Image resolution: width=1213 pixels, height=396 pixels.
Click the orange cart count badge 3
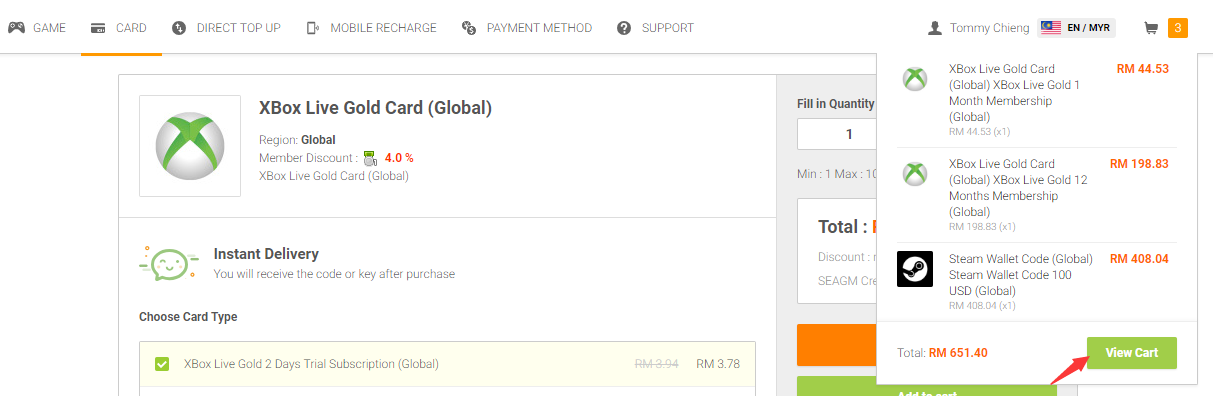pos(1178,28)
